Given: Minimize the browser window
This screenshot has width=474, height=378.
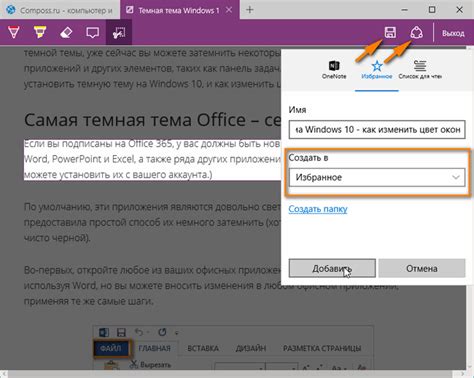Looking at the screenshot, I should [405, 10].
